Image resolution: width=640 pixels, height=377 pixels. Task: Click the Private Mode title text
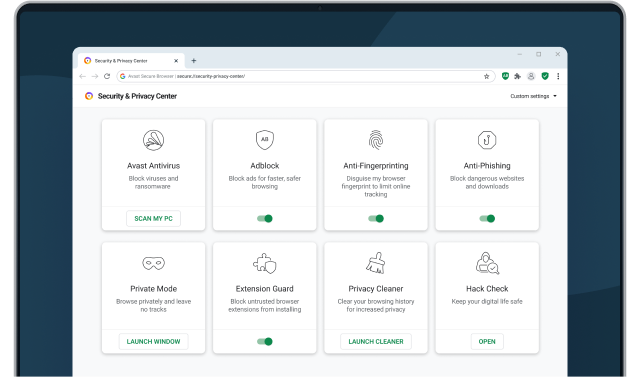pos(153,289)
